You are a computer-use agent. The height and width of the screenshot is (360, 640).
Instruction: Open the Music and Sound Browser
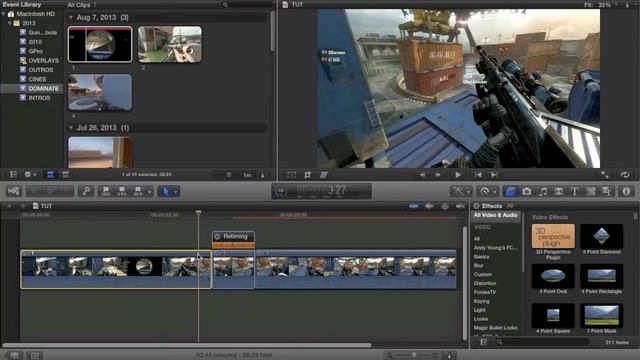pyautogui.click(x=543, y=191)
